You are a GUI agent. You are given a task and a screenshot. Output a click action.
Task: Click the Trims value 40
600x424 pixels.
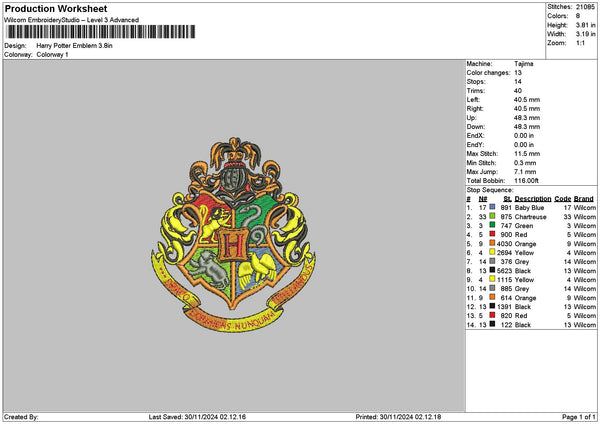(x=518, y=91)
